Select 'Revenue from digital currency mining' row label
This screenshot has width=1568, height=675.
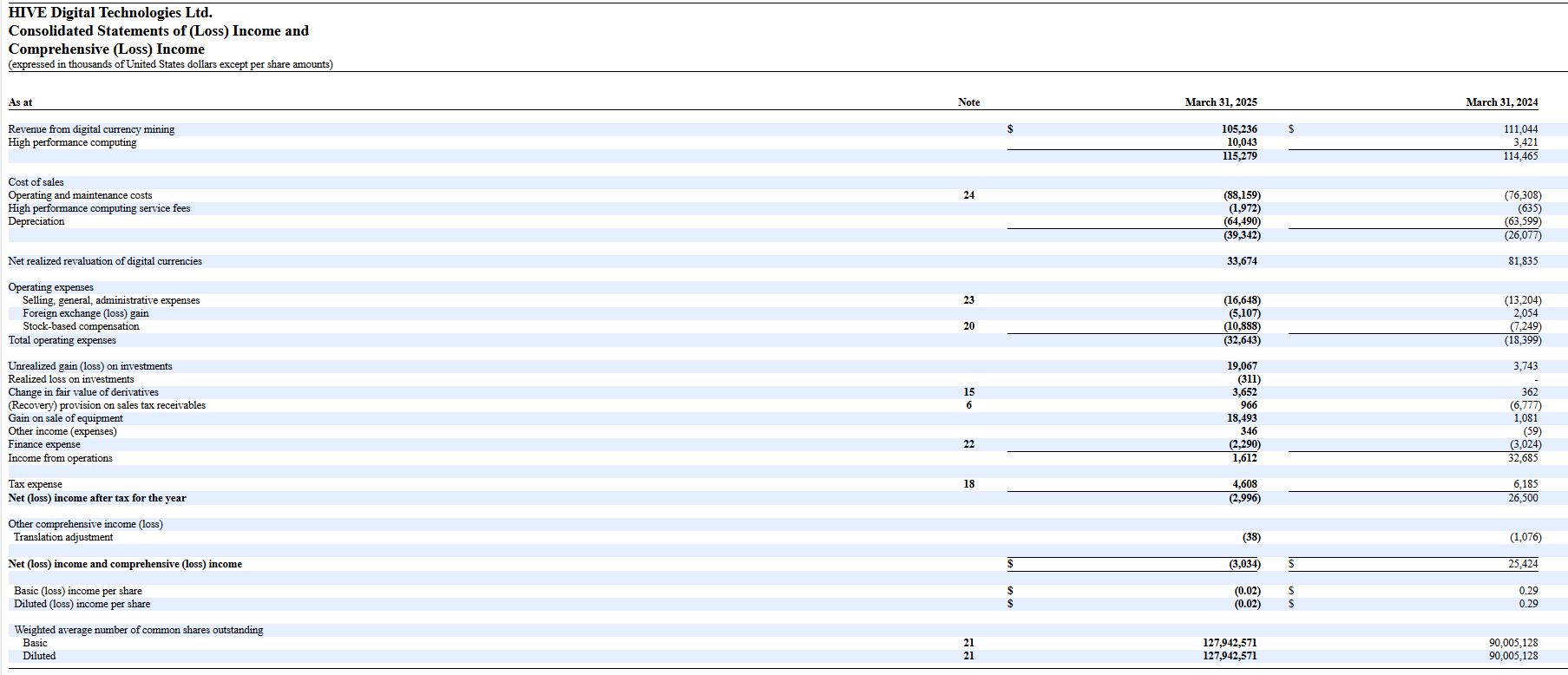point(91,129)
